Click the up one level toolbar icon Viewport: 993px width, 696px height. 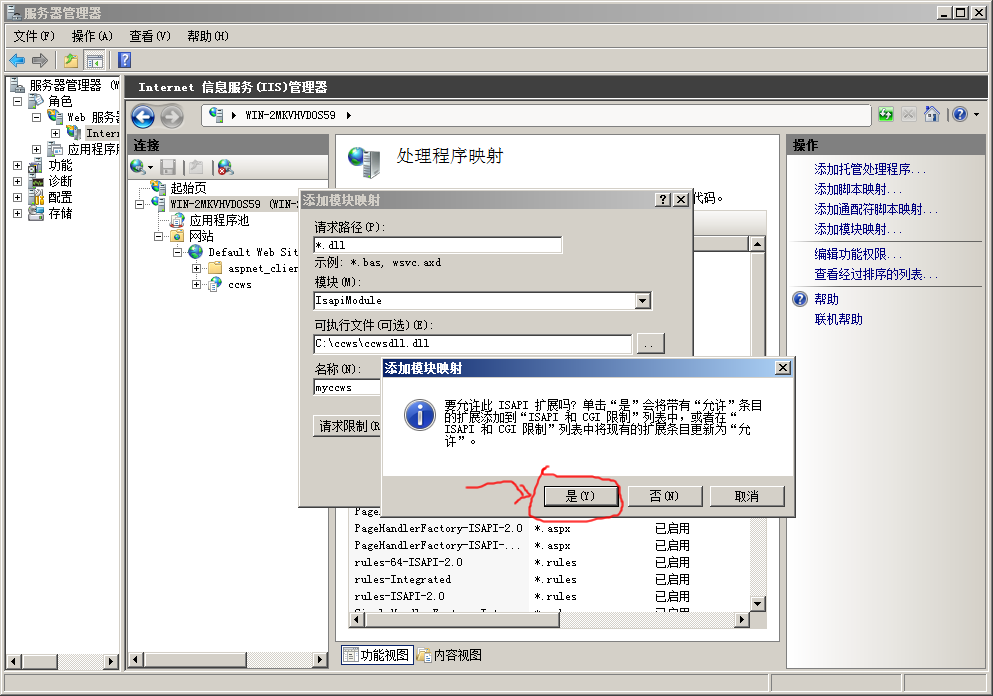[71, 60]
